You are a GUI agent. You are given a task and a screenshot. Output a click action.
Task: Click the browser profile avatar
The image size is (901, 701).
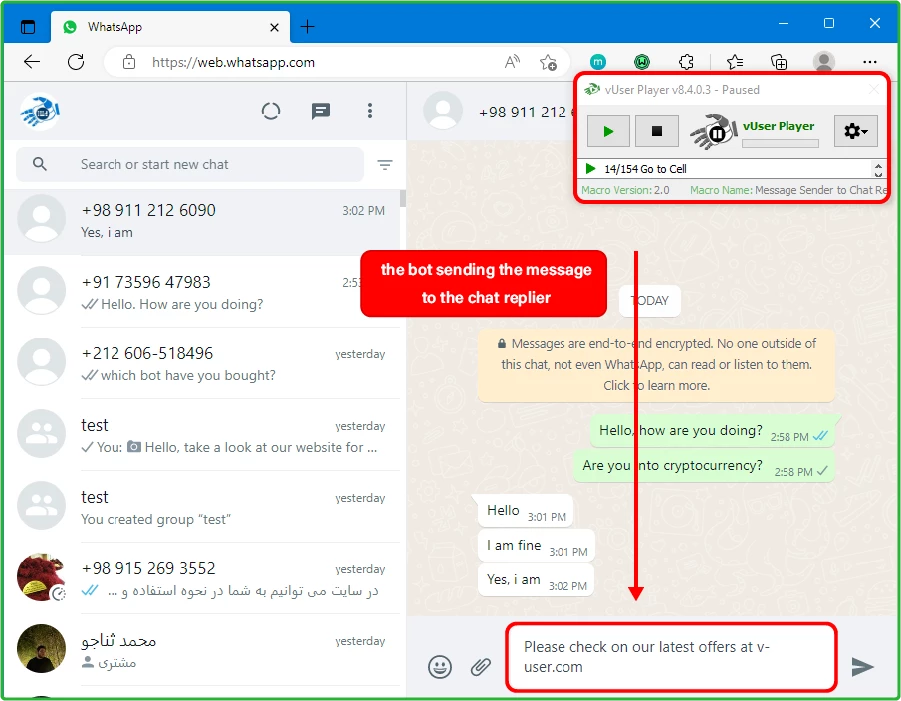[x=823, y=61]
